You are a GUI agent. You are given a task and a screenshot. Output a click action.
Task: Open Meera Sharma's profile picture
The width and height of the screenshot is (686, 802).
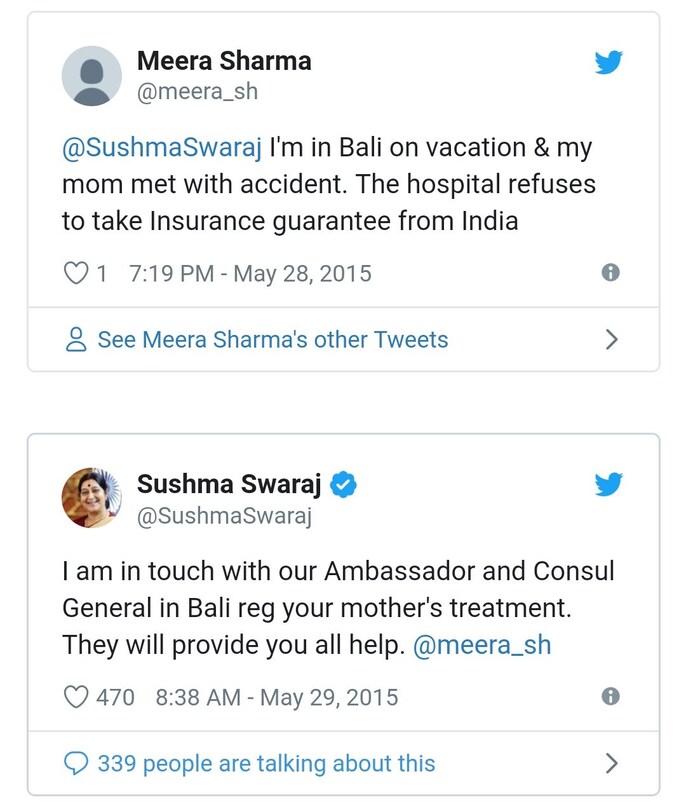coord(92,77)
